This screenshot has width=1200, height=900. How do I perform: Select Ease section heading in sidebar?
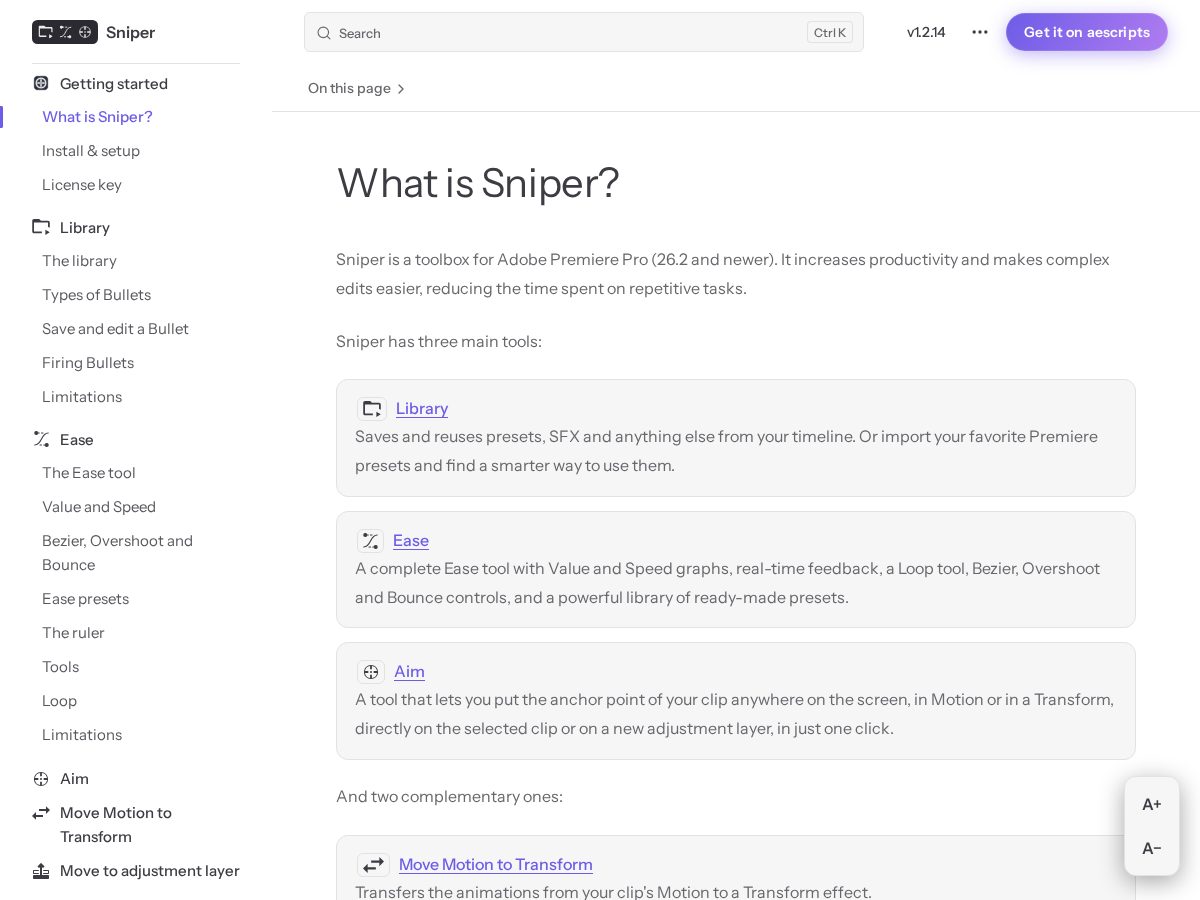[x=77, y=439]
